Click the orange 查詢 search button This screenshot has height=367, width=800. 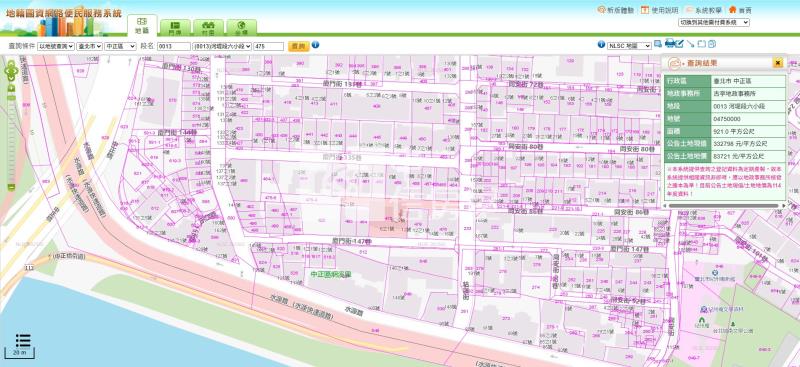click(x=298, y=46)
